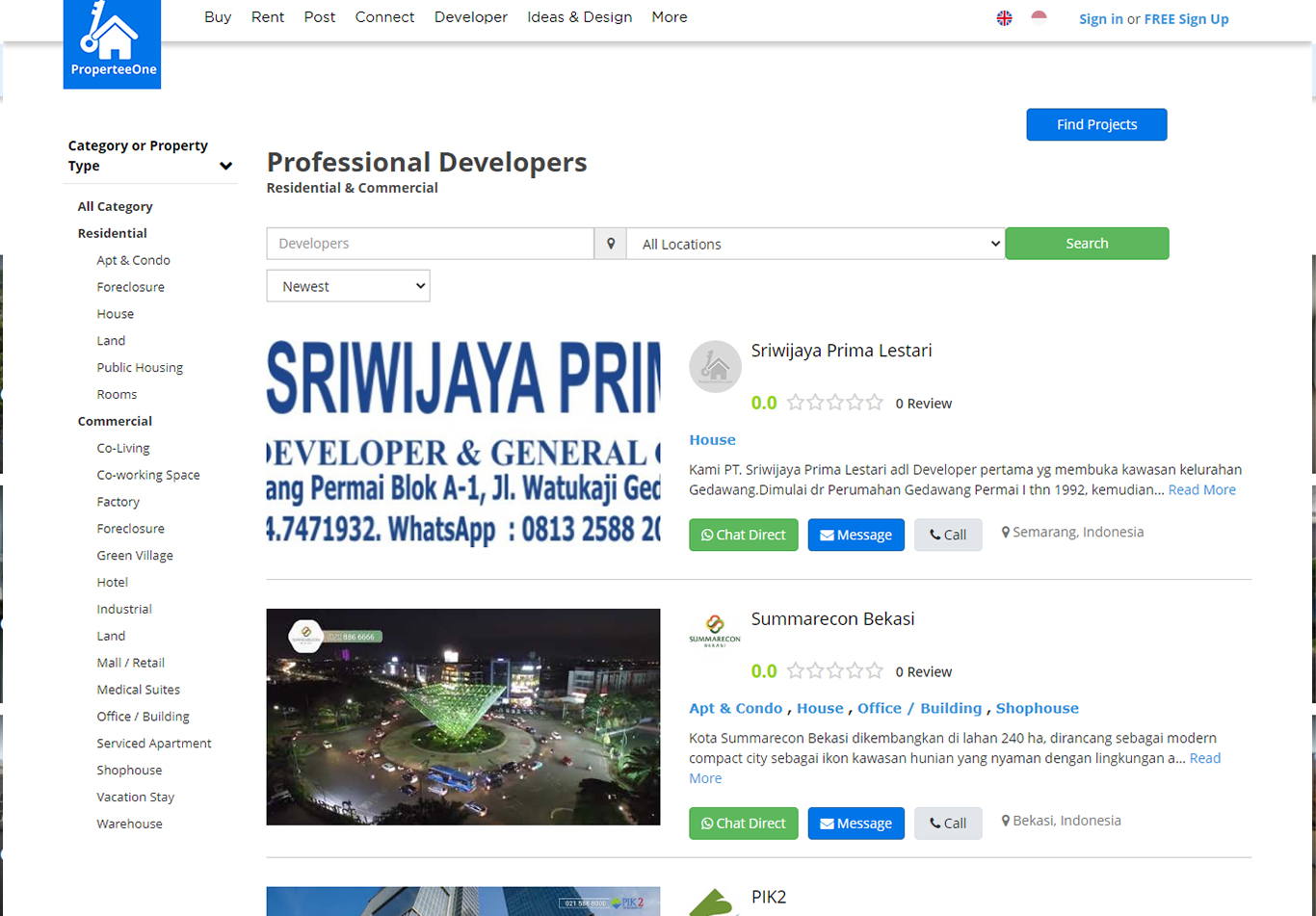Open the Newest sort dropdown
This screenshot has height=916, width=1316.
pyautogui.click(x=348, y=286)
